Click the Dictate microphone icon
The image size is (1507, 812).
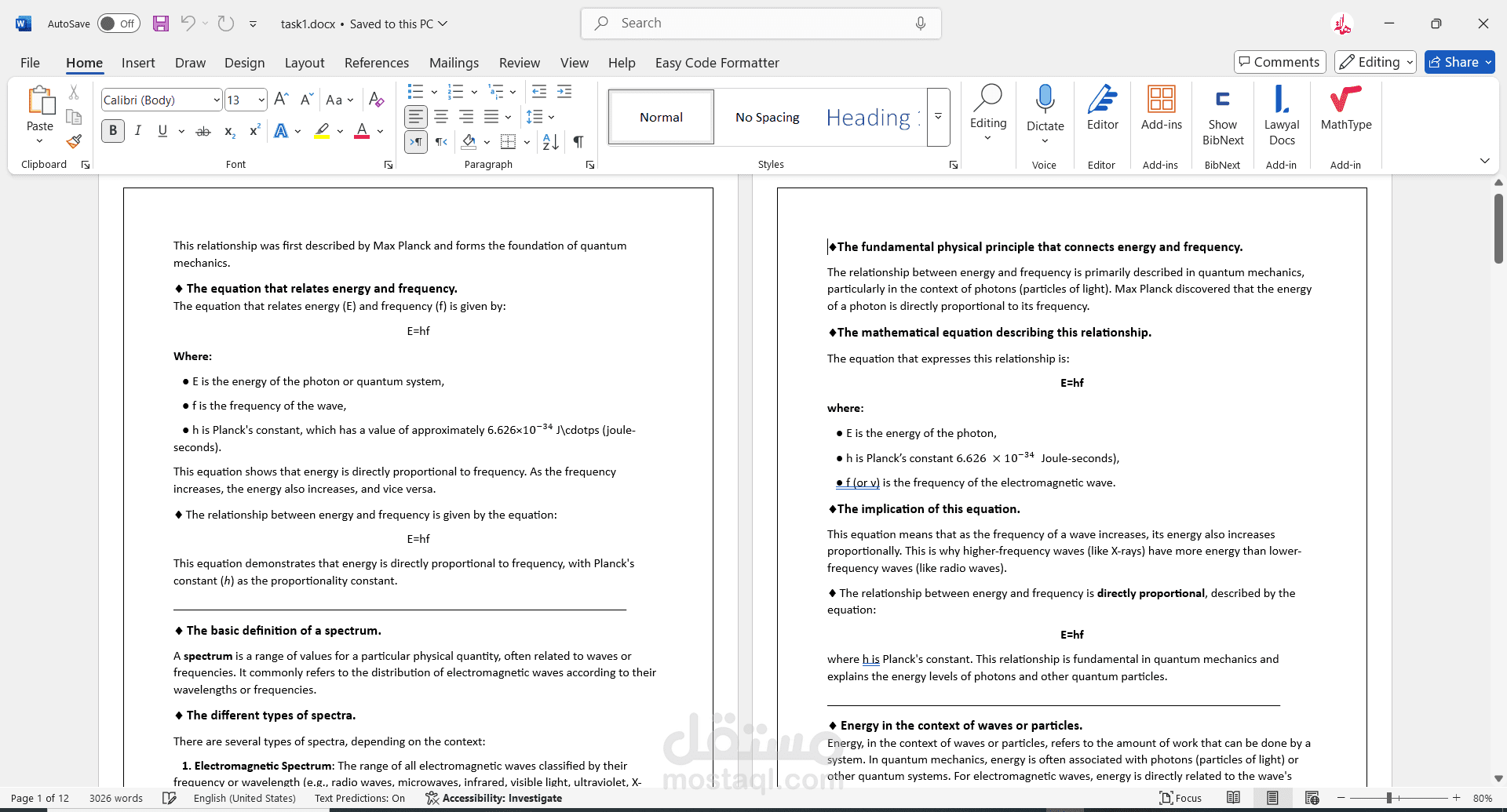1045,100
